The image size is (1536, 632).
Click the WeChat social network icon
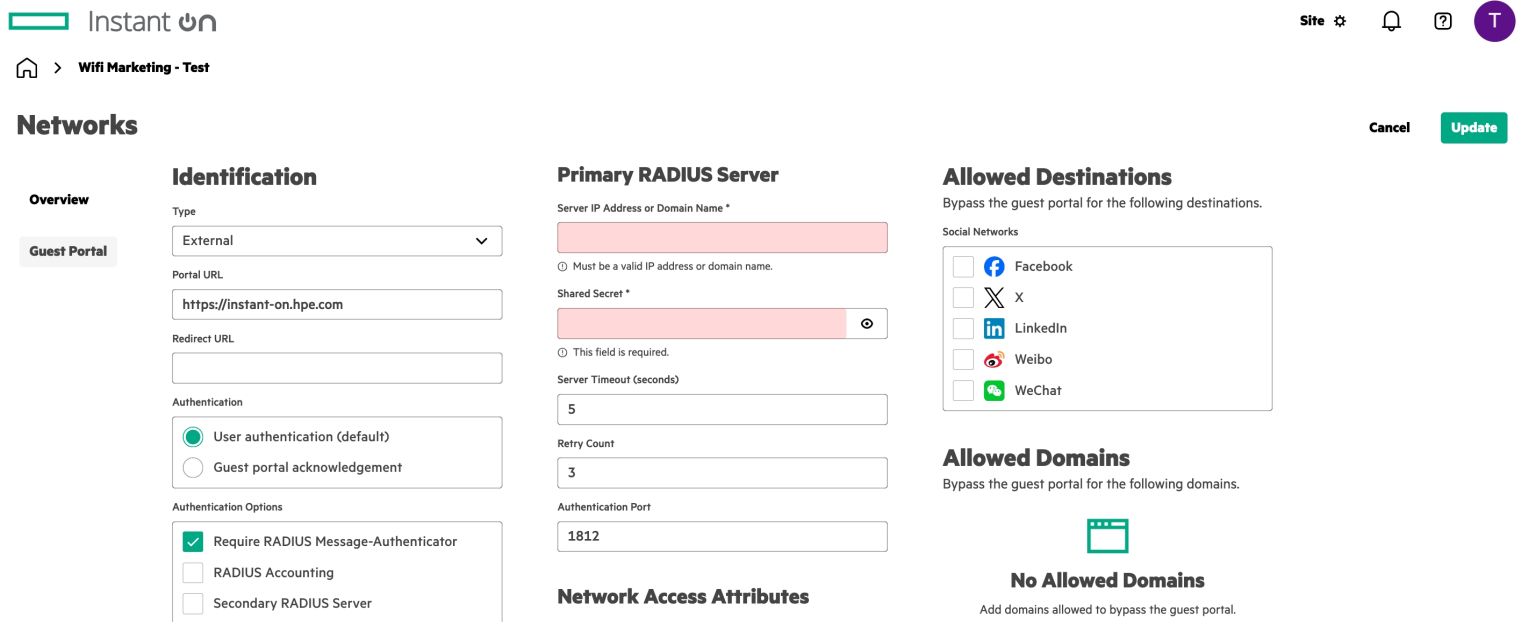[994, 390]
